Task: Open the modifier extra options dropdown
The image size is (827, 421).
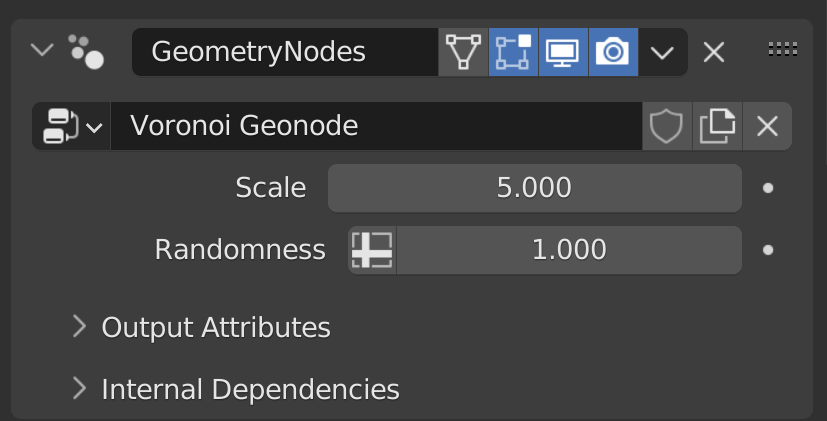Action: click(662, 52)
